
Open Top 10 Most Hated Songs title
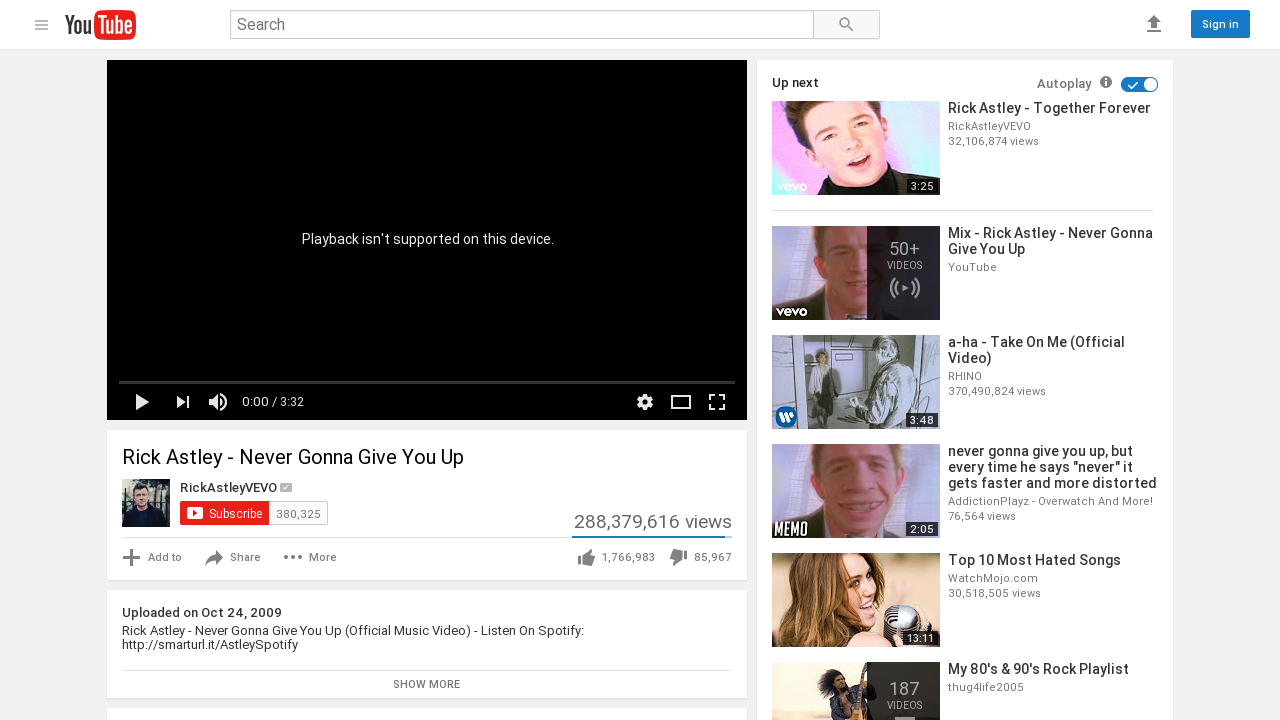click(x=1034, y=560)
